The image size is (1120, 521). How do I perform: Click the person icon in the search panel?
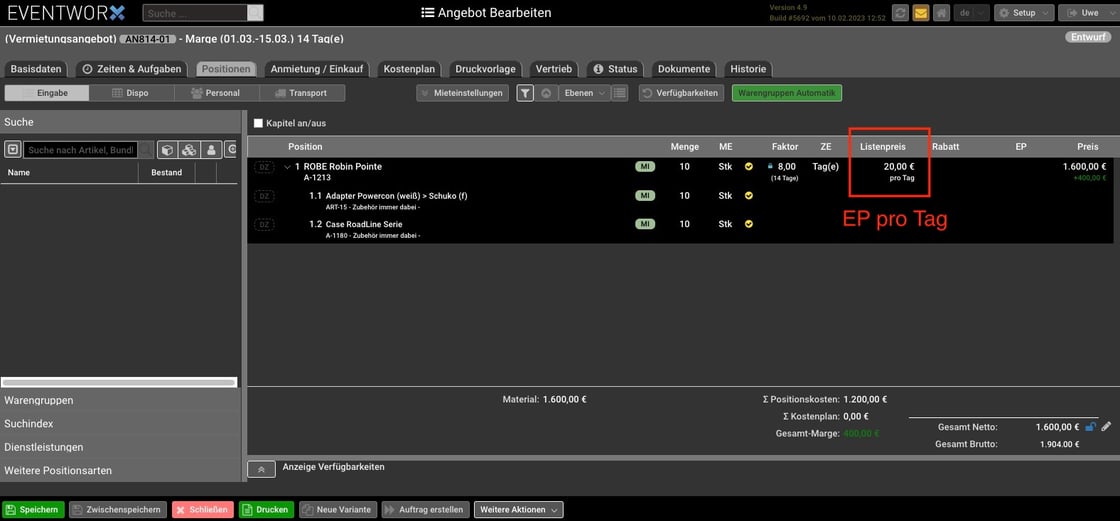pos(211,150)
